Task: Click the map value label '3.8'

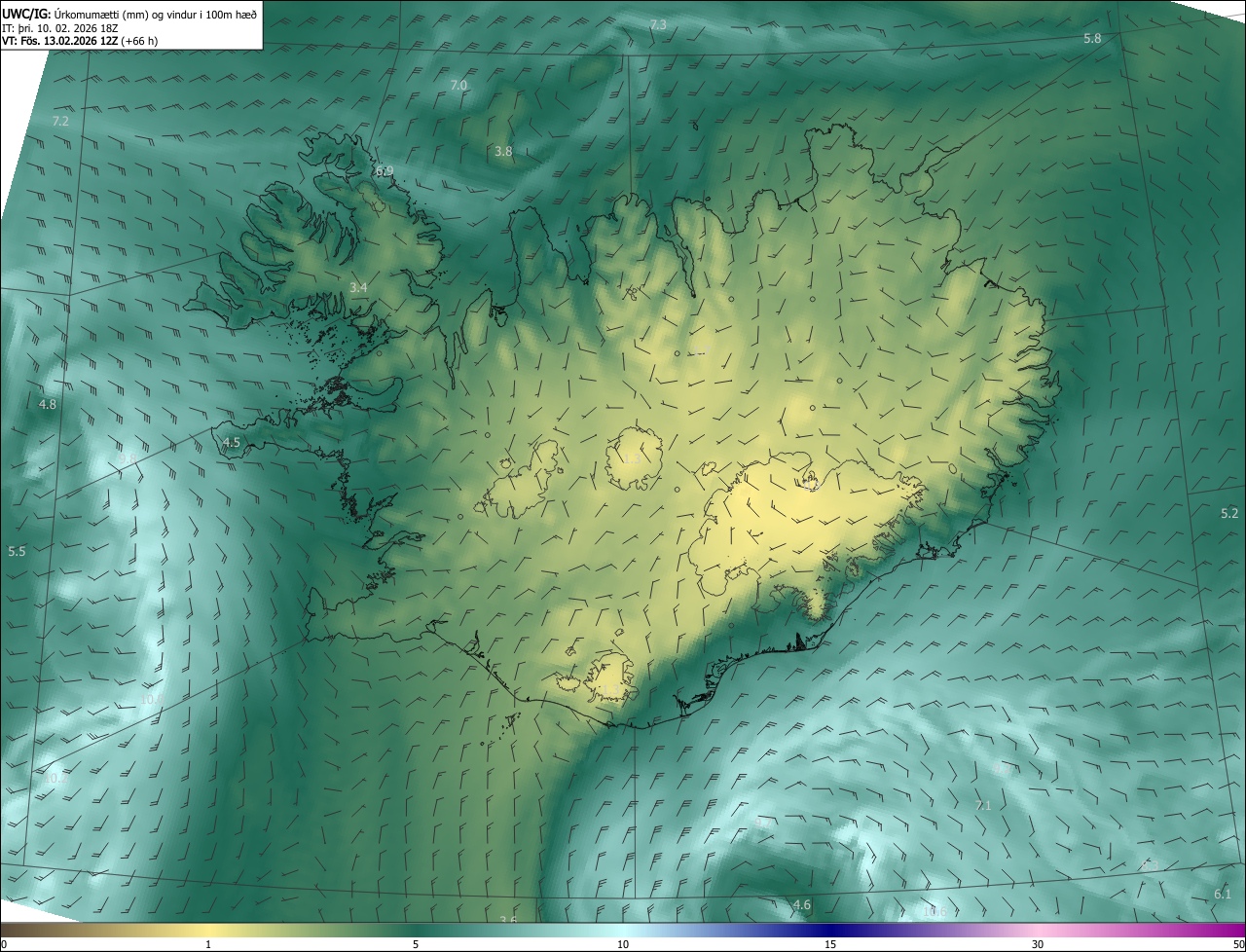Action: 503,152
